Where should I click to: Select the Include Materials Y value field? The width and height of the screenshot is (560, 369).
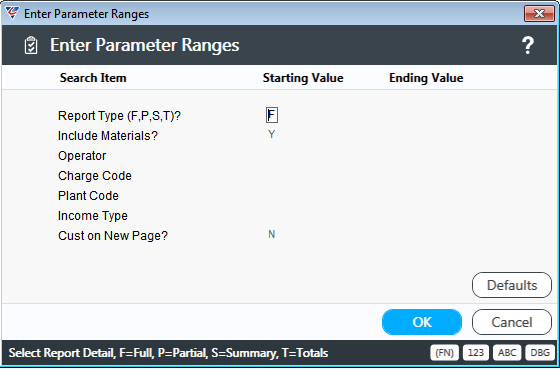271,134
